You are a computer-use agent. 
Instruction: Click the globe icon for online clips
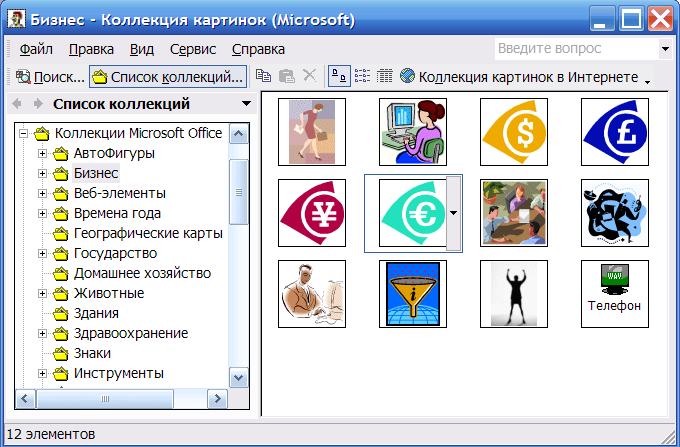(407, 76)
